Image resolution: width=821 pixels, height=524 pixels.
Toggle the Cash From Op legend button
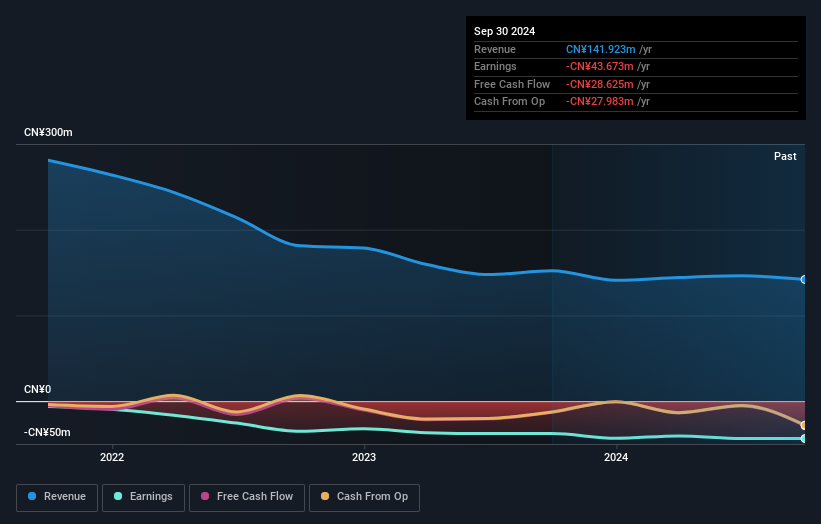point(364,497)
